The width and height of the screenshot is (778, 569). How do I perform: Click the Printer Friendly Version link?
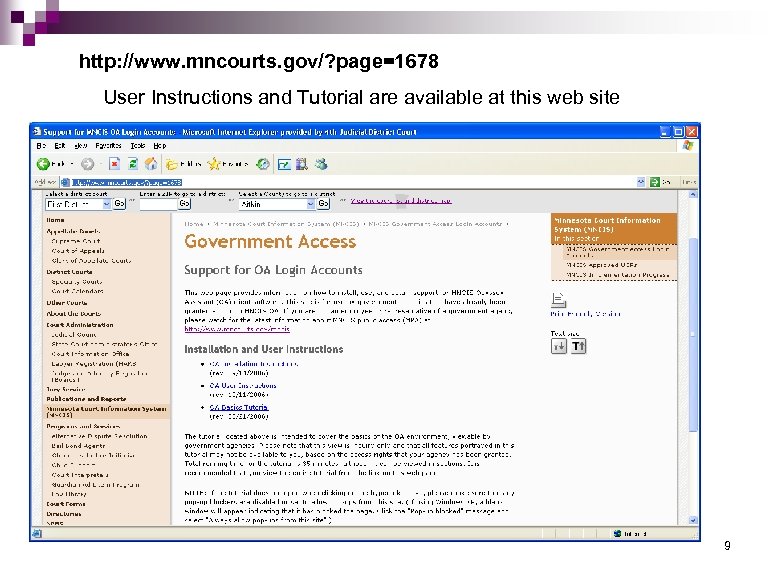coord(585,314)
